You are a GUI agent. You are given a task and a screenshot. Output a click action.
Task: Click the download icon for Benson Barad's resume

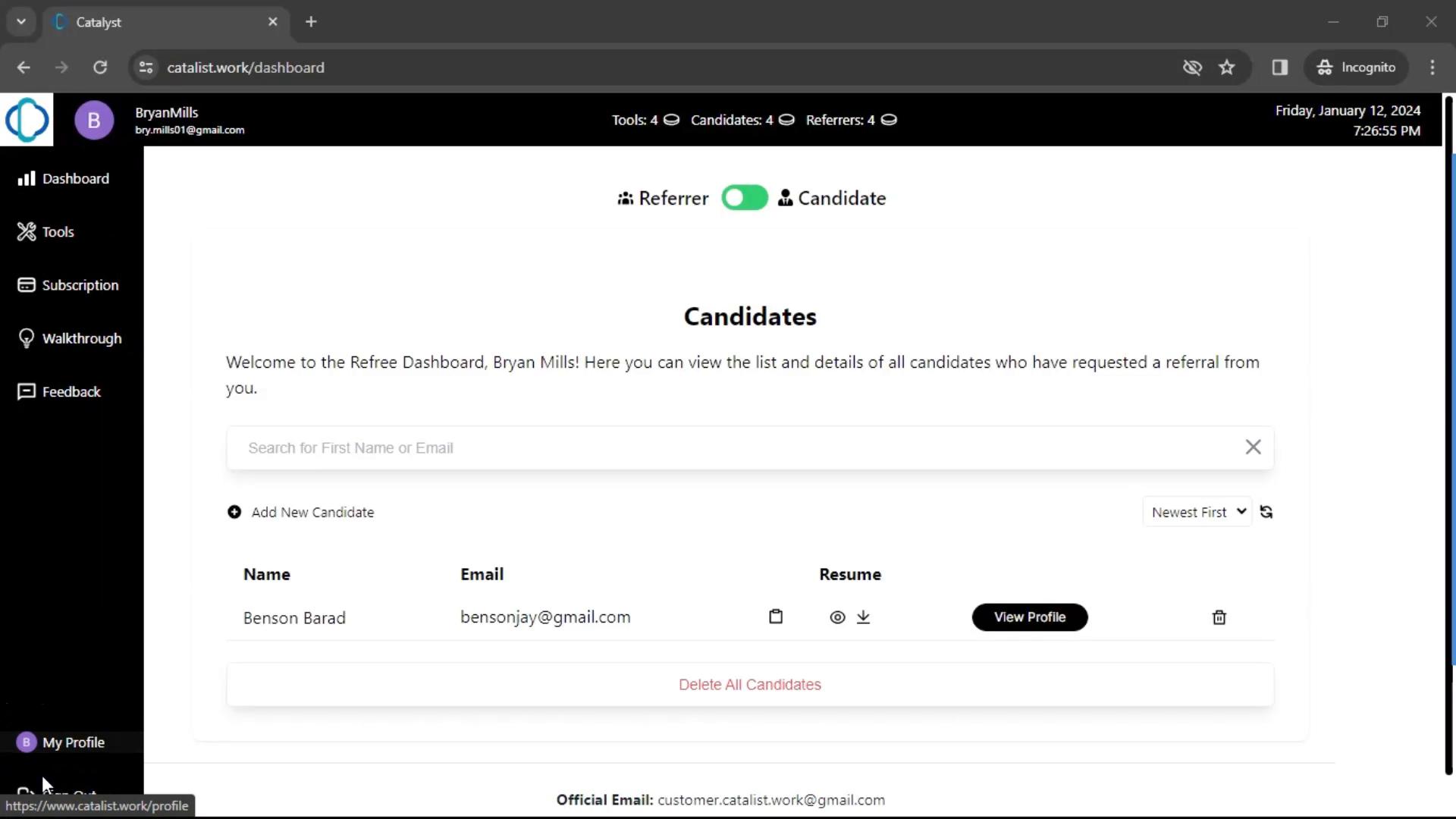(x=863, y=617)
